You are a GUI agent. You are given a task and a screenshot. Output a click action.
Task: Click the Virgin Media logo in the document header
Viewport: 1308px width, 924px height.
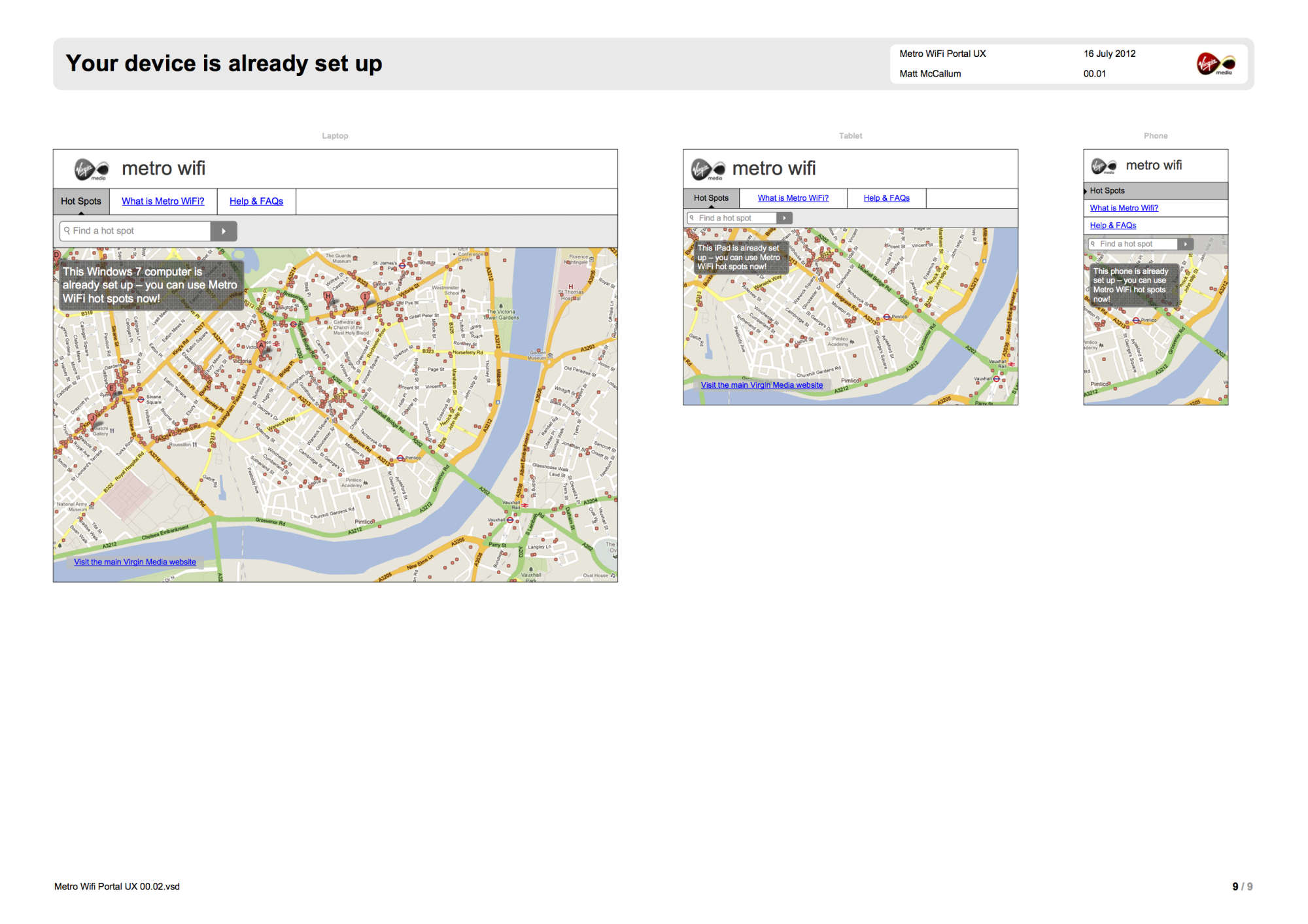click(1216, 64)
